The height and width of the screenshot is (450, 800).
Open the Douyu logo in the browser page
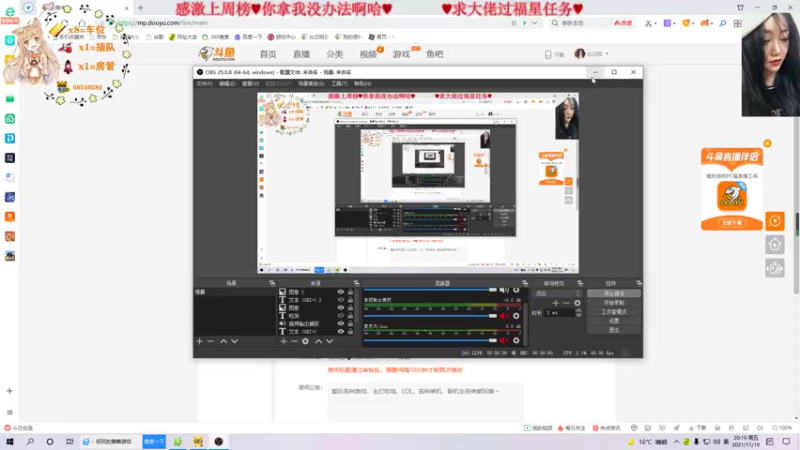pos(217,54)
